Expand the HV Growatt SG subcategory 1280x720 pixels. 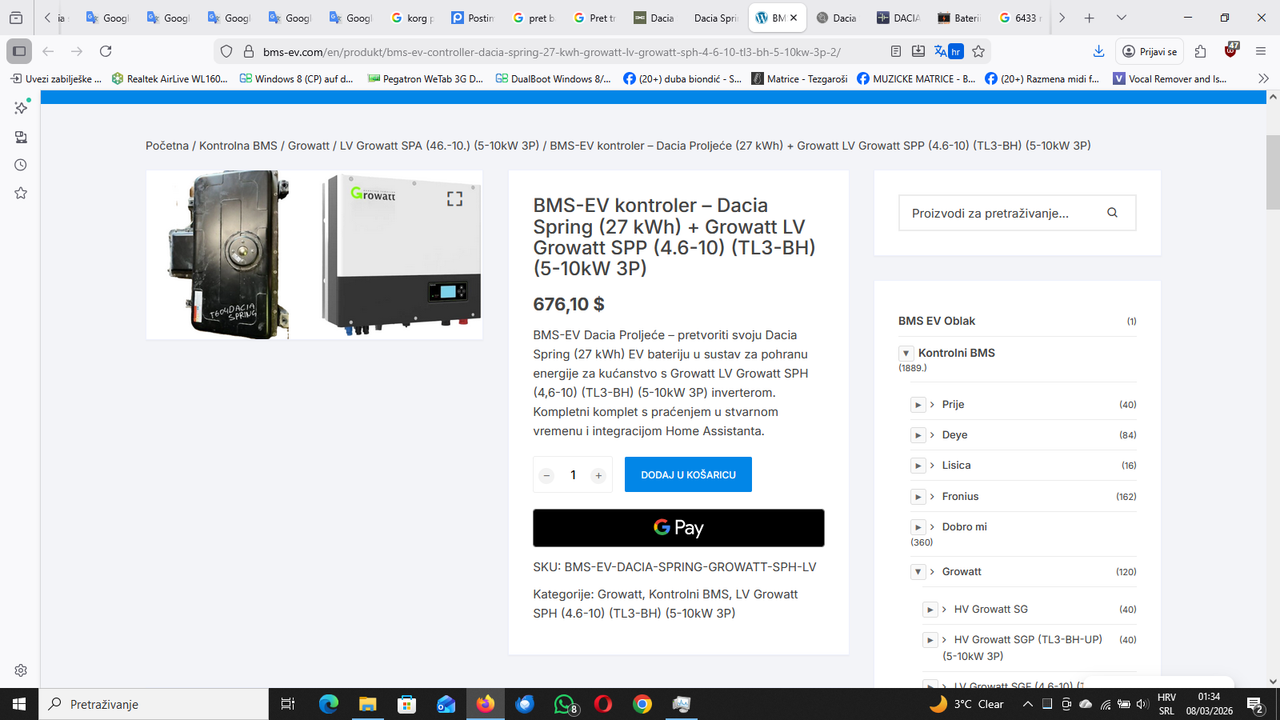click(x=930, y=609)
